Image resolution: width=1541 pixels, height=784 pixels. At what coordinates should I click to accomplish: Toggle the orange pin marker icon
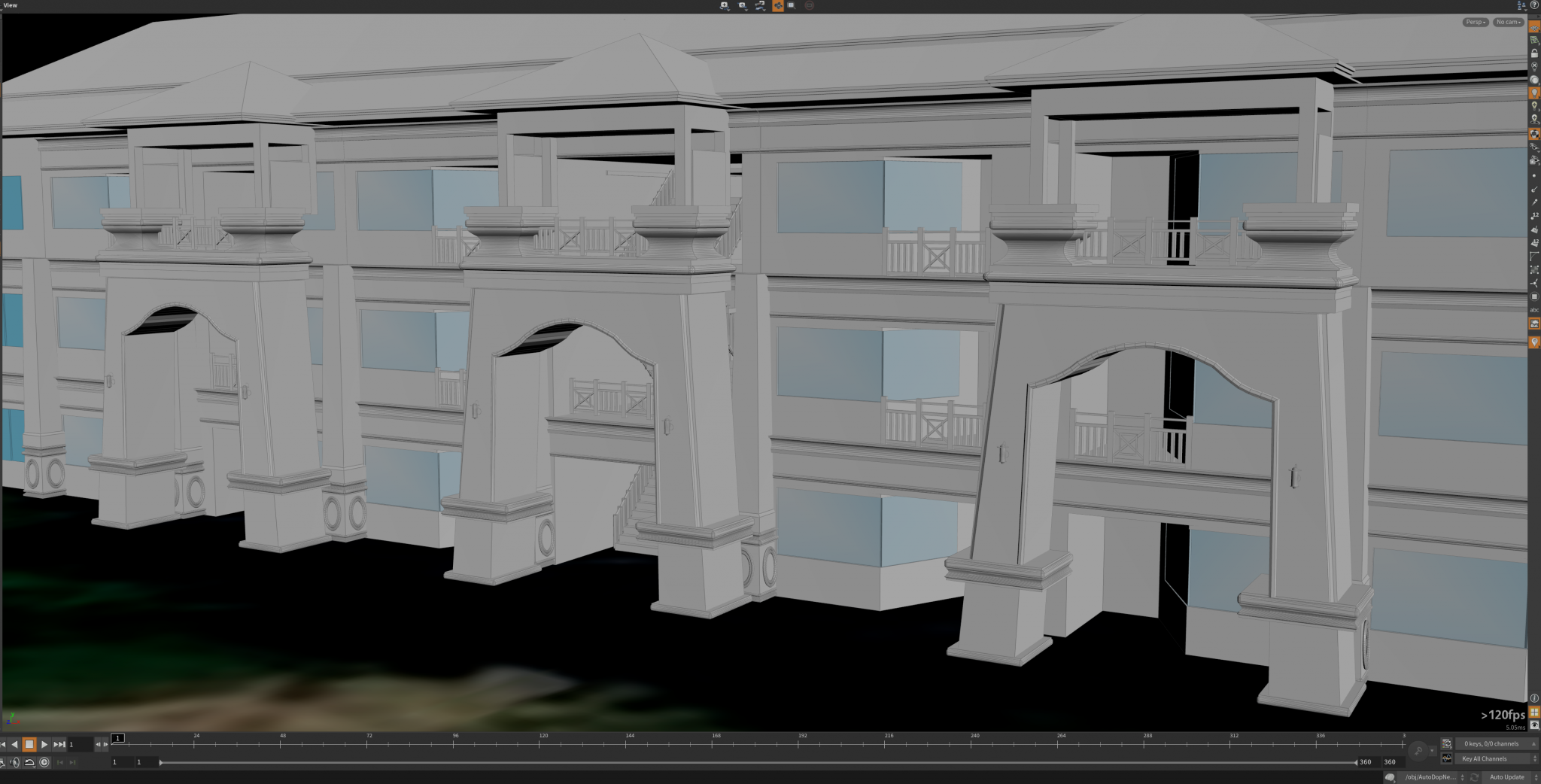tap(1534, 342)
